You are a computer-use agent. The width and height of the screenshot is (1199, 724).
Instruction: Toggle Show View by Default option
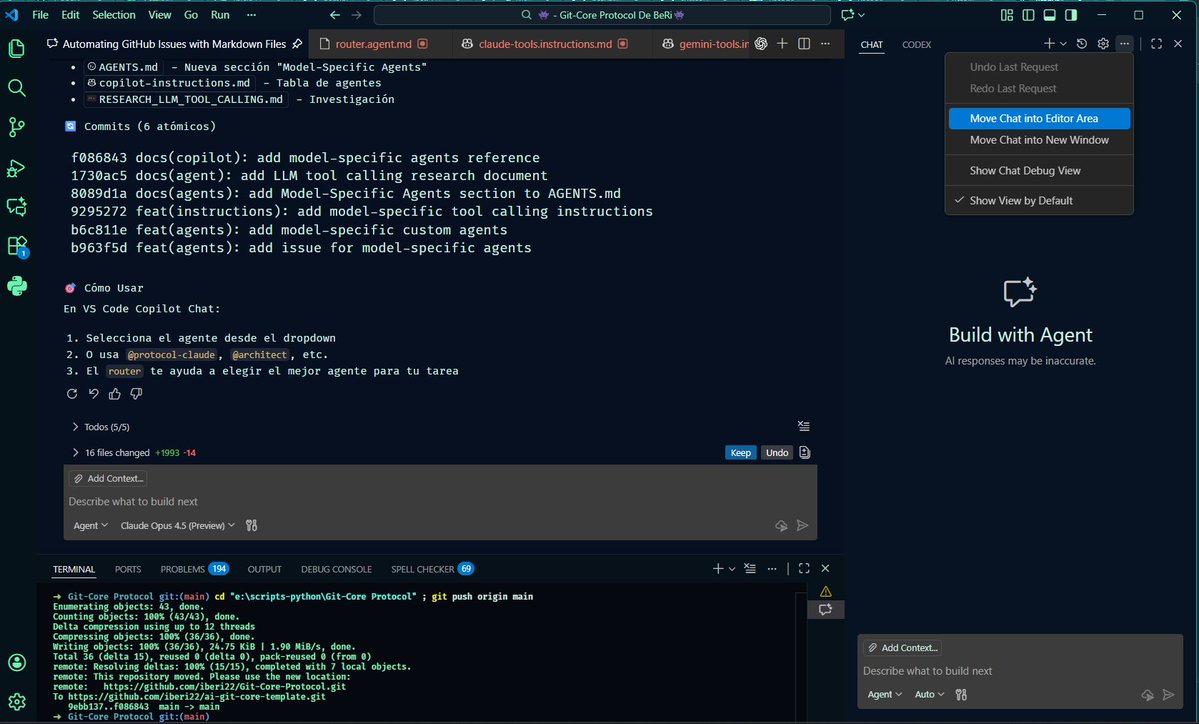[1039, 200]
